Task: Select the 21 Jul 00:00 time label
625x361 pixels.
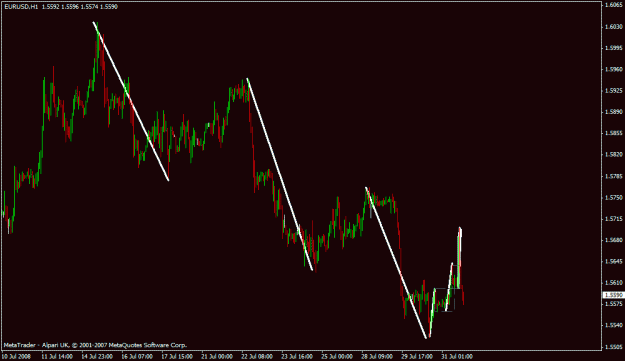Action: pos(217,356)
